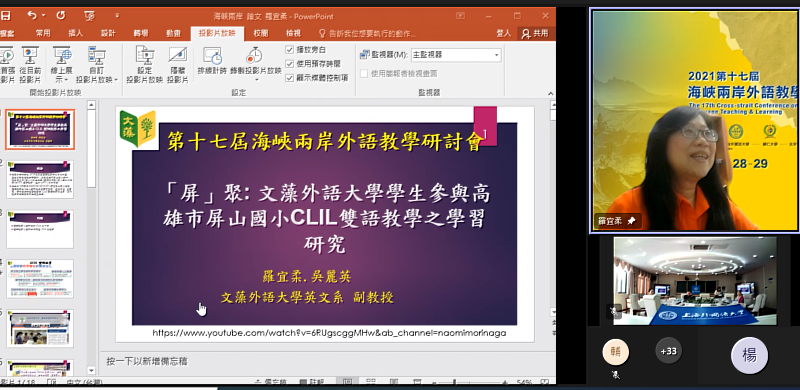Click 登入 sign in
Screen dimensions: 800x390
(x=504, y=33)
